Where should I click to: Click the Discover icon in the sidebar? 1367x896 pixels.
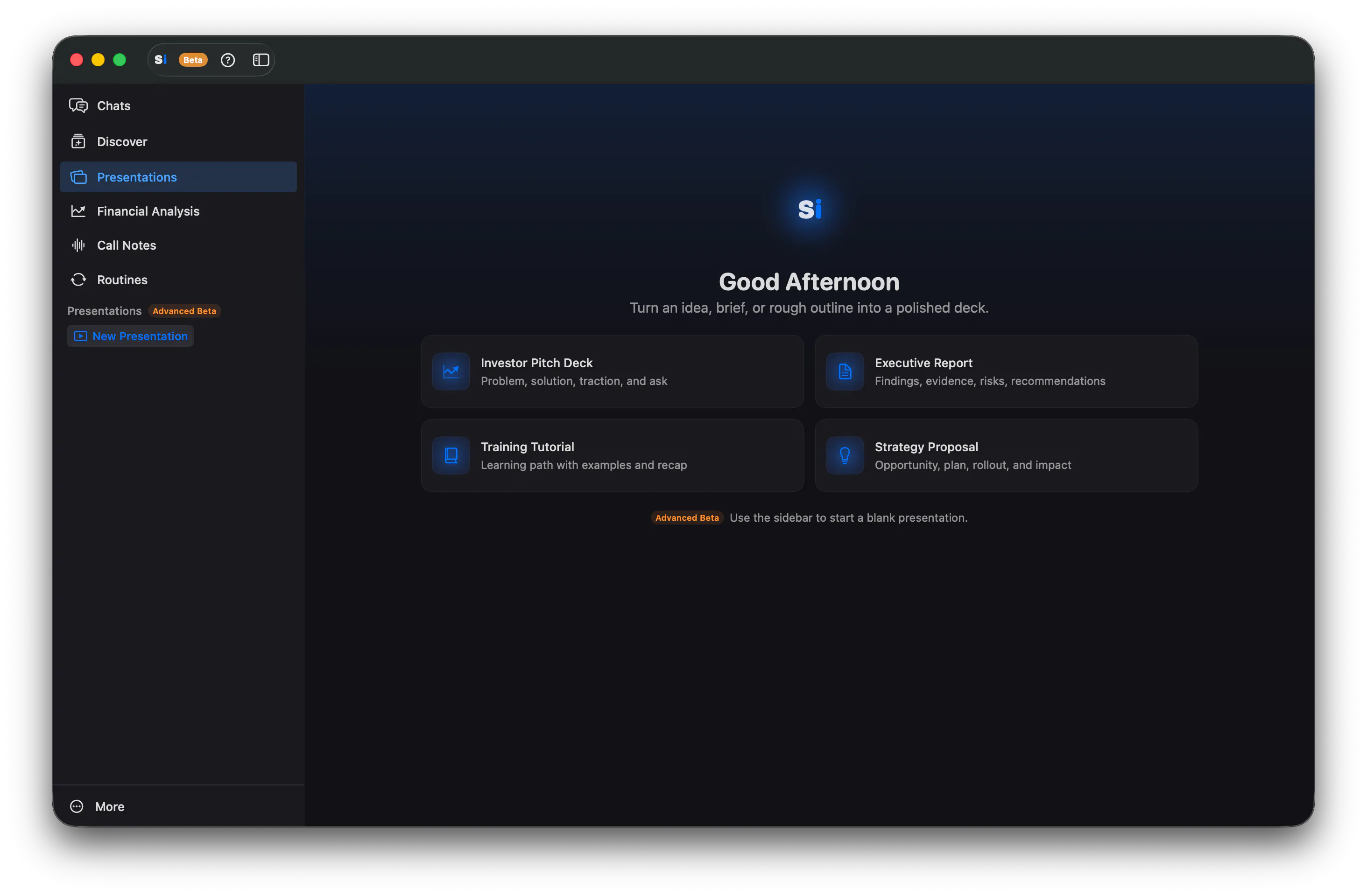(78, 141)
